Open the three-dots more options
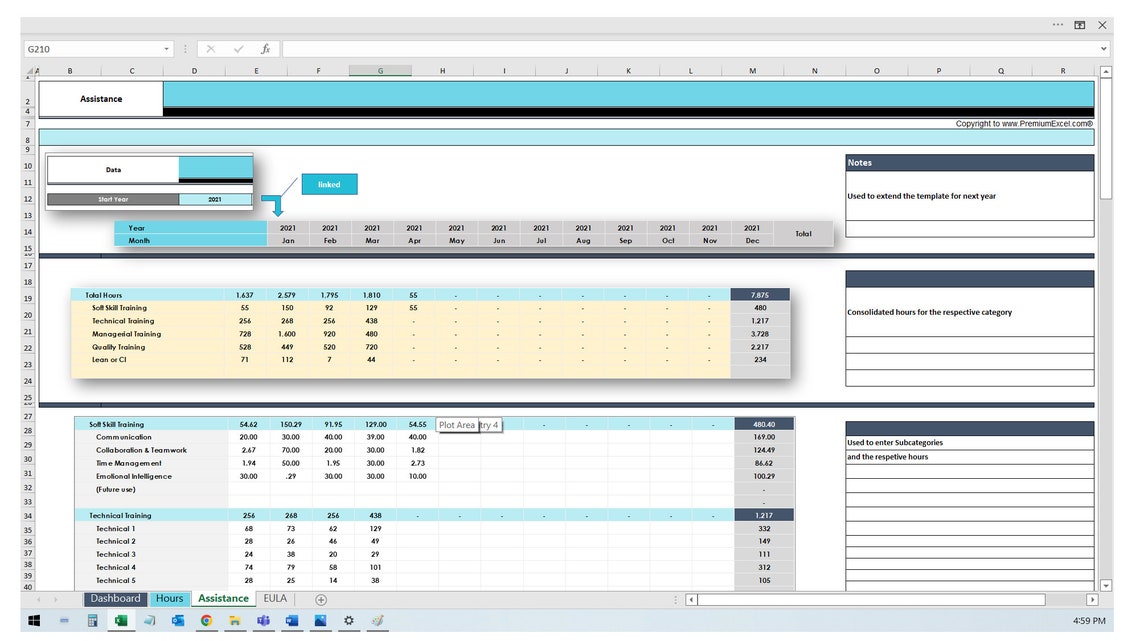The image size is (1140, 641). pyautogui.click(x=1058, y=25)
